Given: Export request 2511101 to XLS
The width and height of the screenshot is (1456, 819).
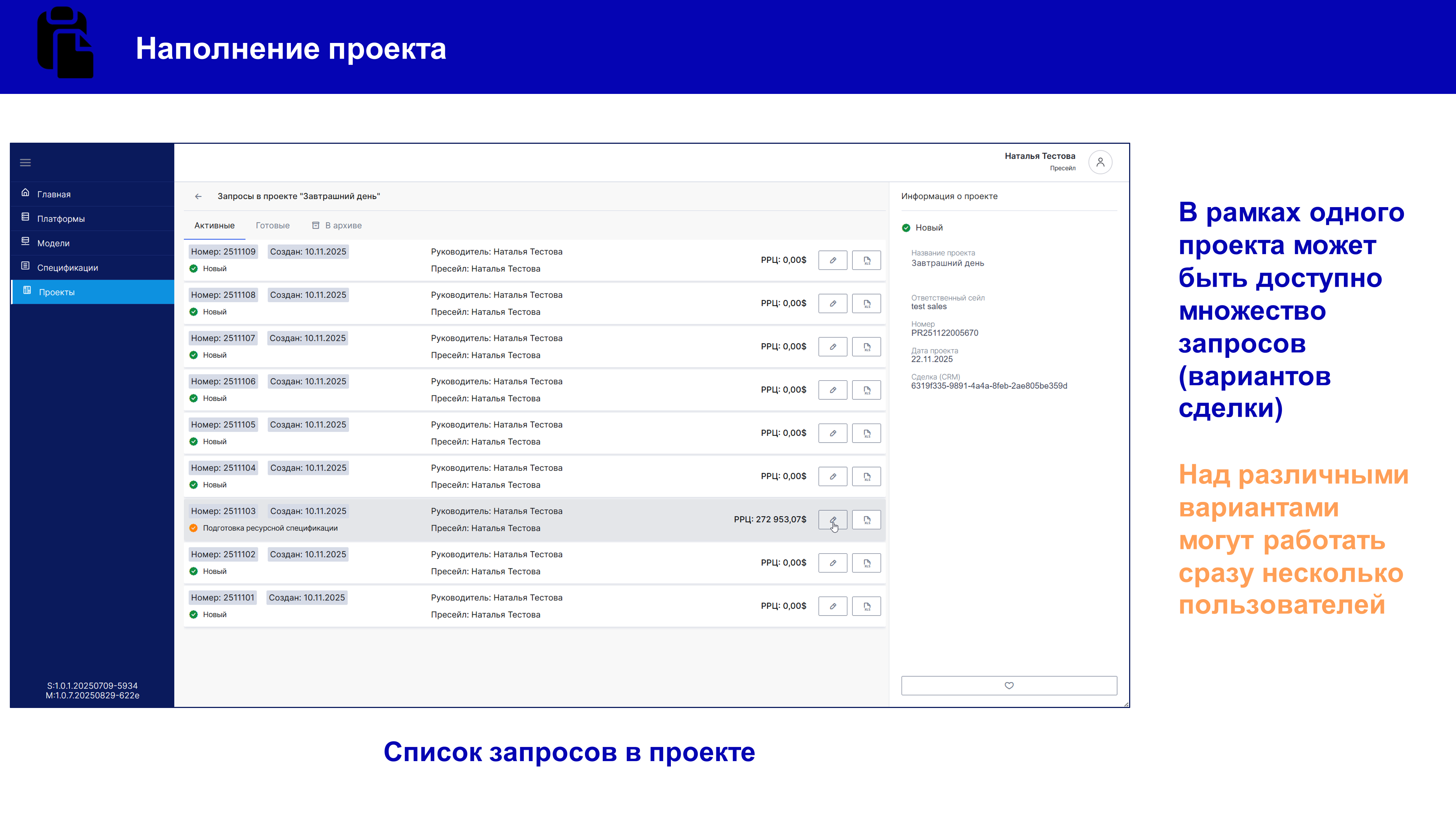Looking at the screenshot, I should click(x=866, y=606).
